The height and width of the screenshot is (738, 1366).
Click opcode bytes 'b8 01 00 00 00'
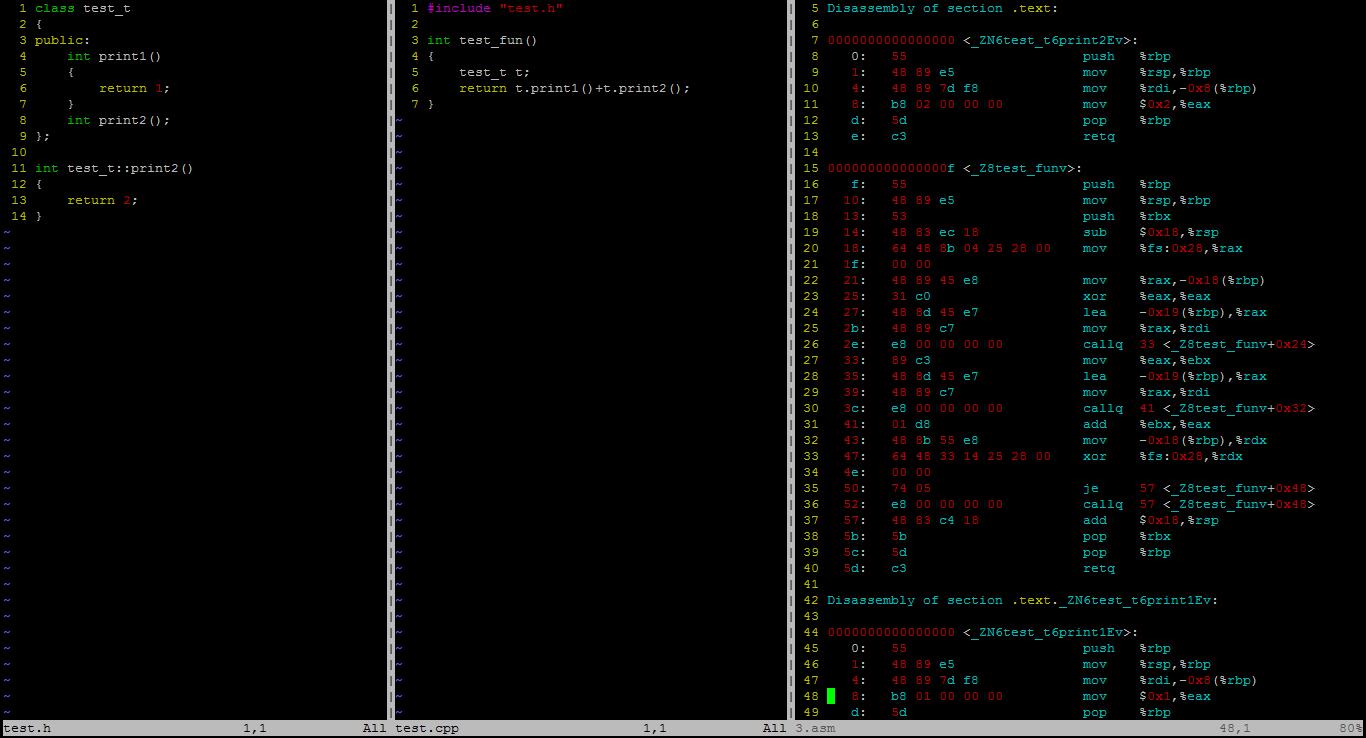946,696
